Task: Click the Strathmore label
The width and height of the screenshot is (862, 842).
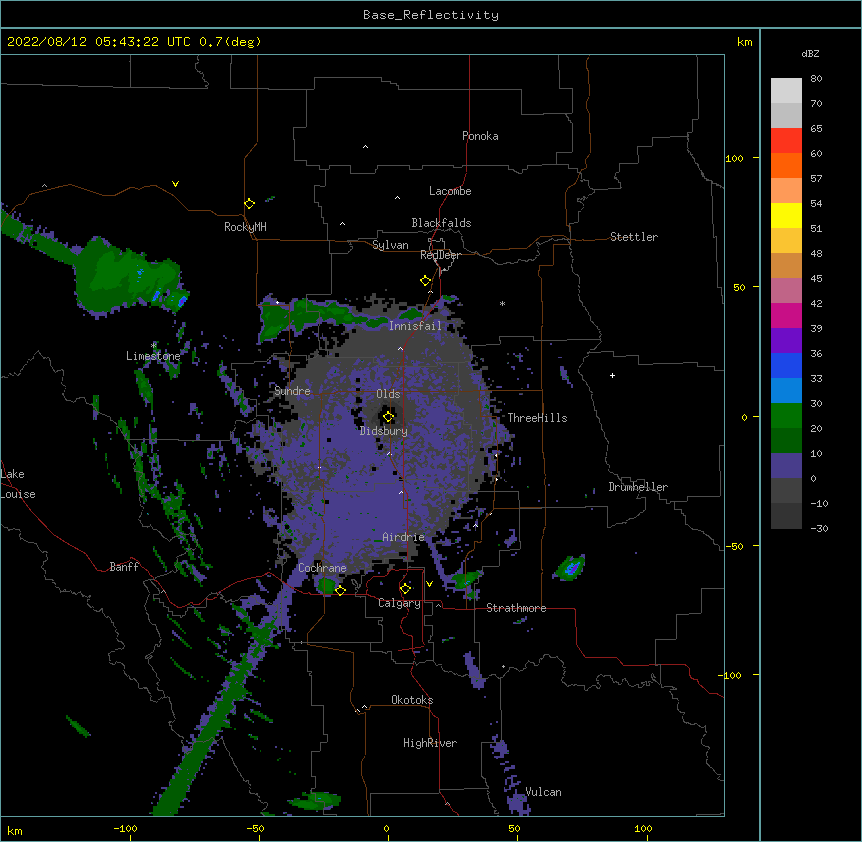Action: [516, 608]
